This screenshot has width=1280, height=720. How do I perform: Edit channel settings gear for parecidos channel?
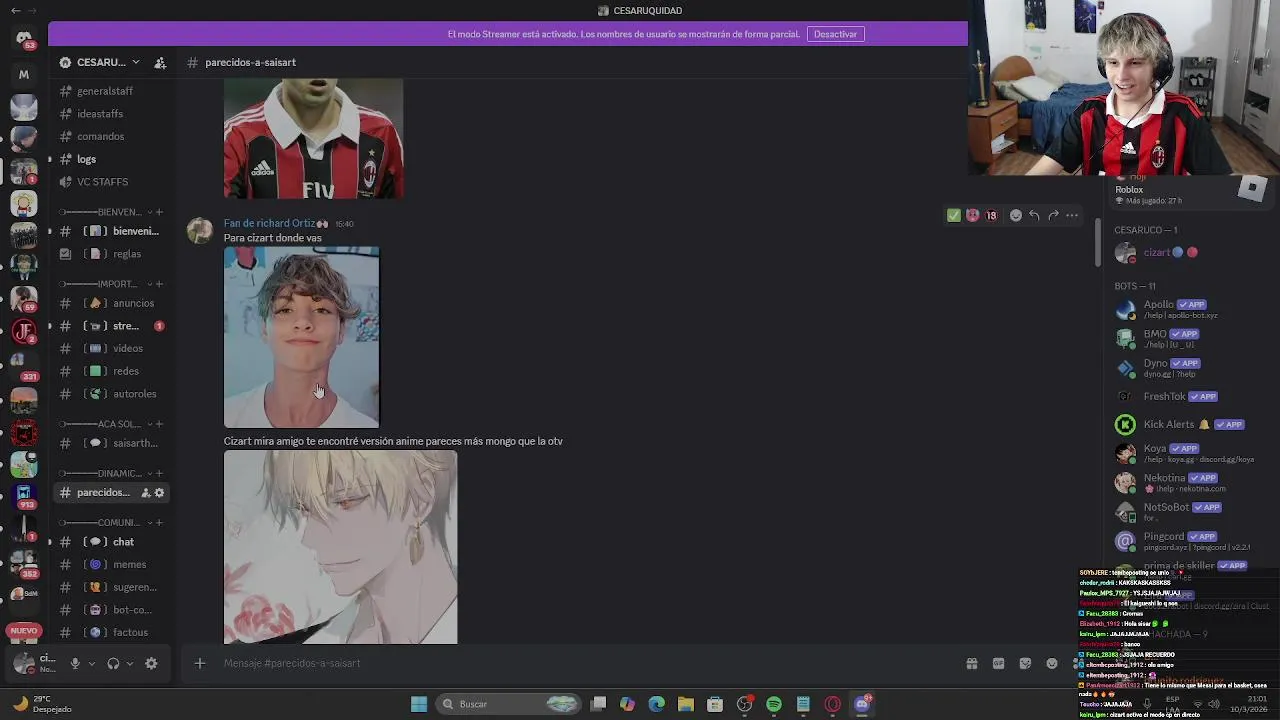click(x=159, y=492)
